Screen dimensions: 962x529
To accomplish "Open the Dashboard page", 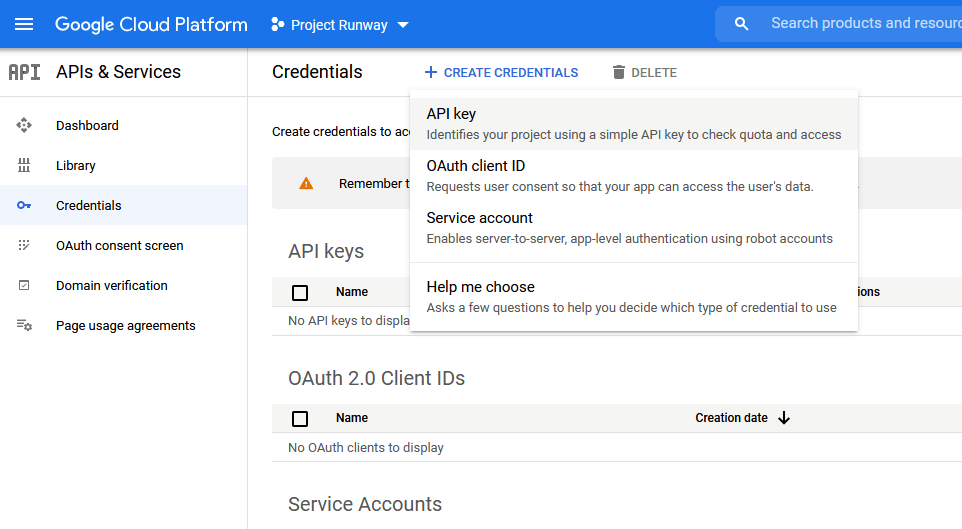I will 87,125.
